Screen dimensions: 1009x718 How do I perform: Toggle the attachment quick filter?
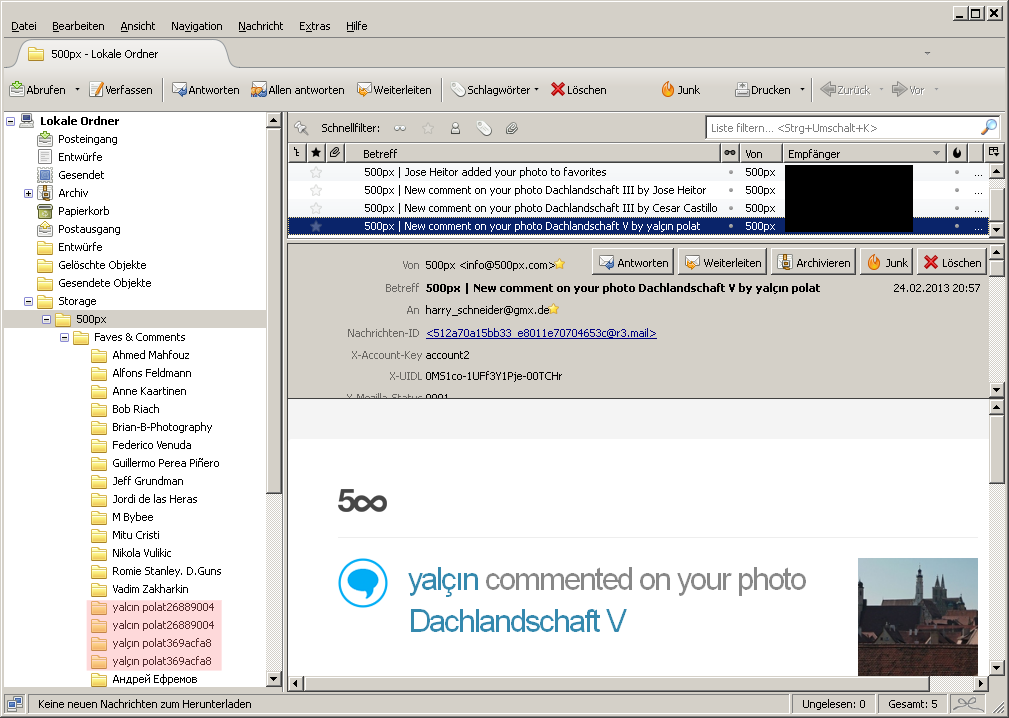pyautogui.click(x=512, y=128)
